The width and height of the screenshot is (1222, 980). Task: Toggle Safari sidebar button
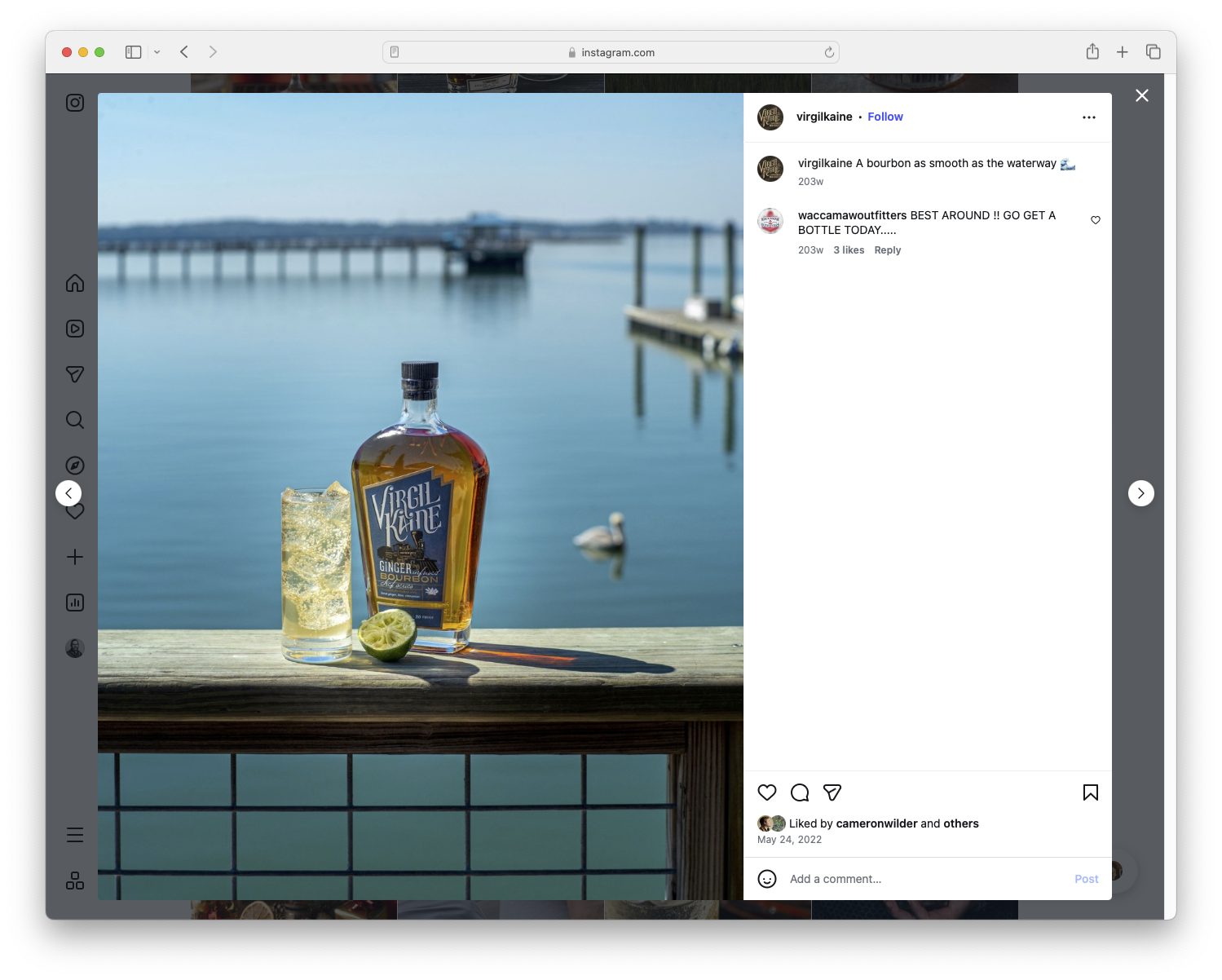(134, 52)
